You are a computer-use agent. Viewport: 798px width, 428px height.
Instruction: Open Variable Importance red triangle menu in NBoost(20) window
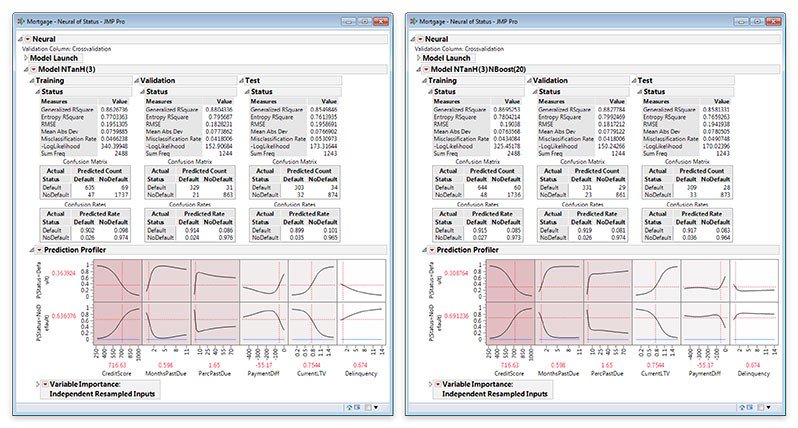point(438,384)
